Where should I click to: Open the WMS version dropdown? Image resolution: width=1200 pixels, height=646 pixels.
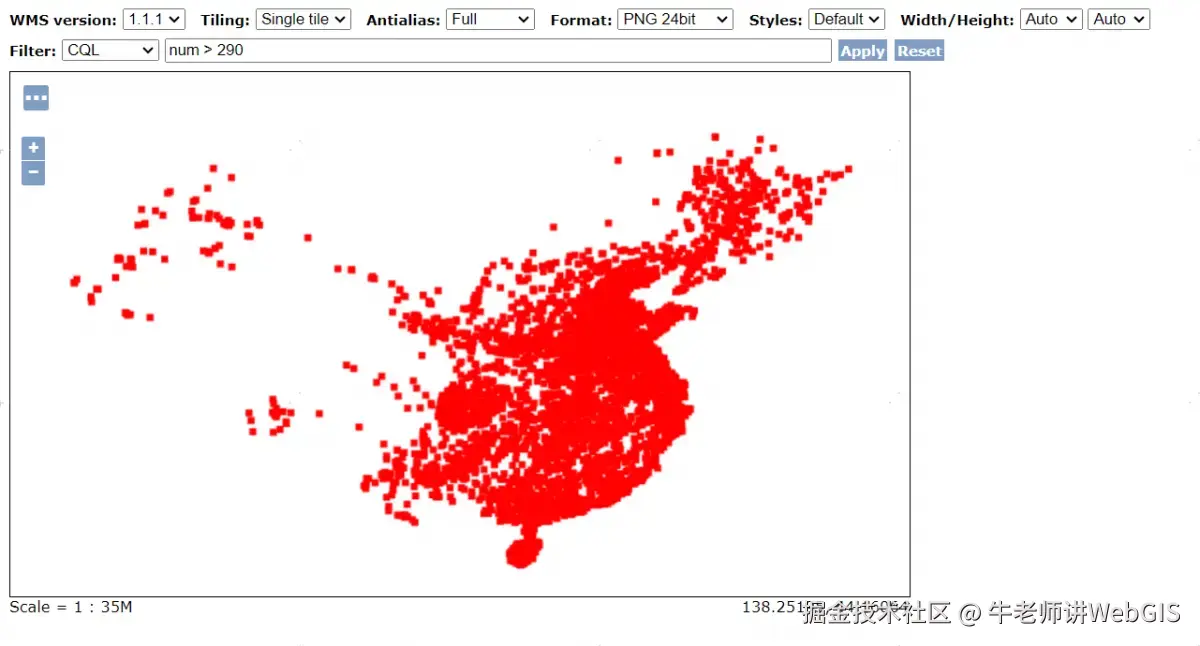(154, 19)
